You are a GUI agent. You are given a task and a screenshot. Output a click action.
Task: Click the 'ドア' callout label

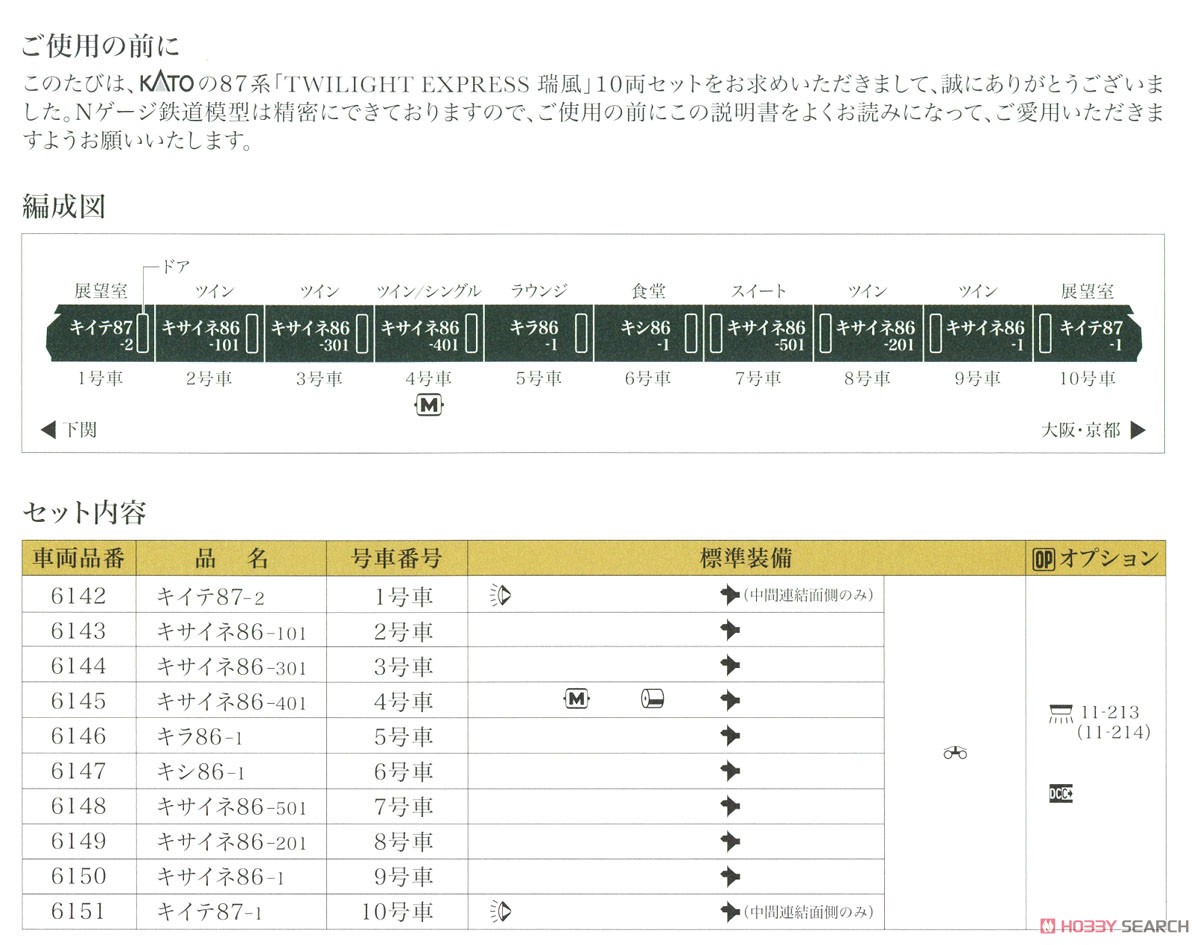[176, 268]
